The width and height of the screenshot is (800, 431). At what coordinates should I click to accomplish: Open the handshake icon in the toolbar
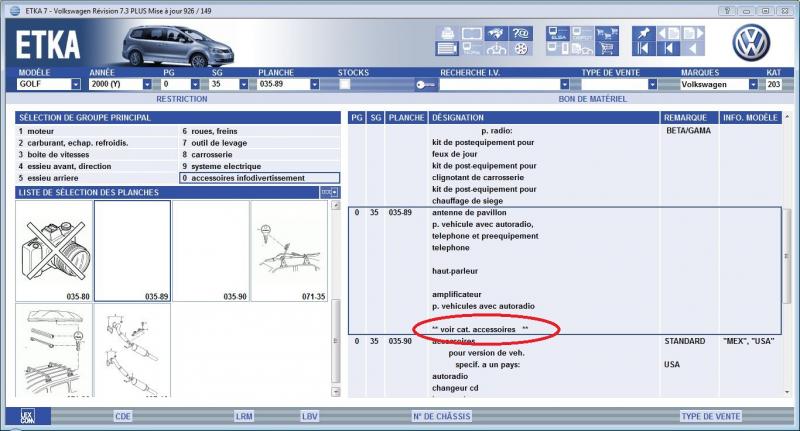coord(496,34)
